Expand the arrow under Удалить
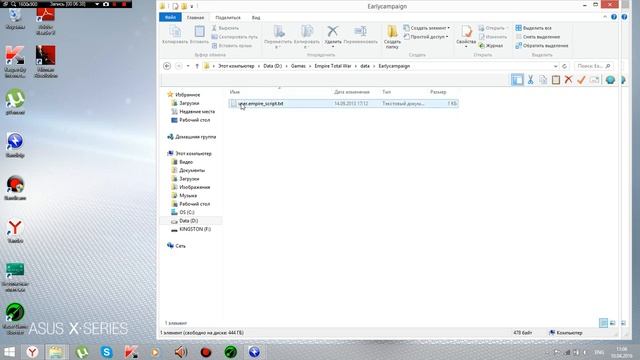 (333, 47)
